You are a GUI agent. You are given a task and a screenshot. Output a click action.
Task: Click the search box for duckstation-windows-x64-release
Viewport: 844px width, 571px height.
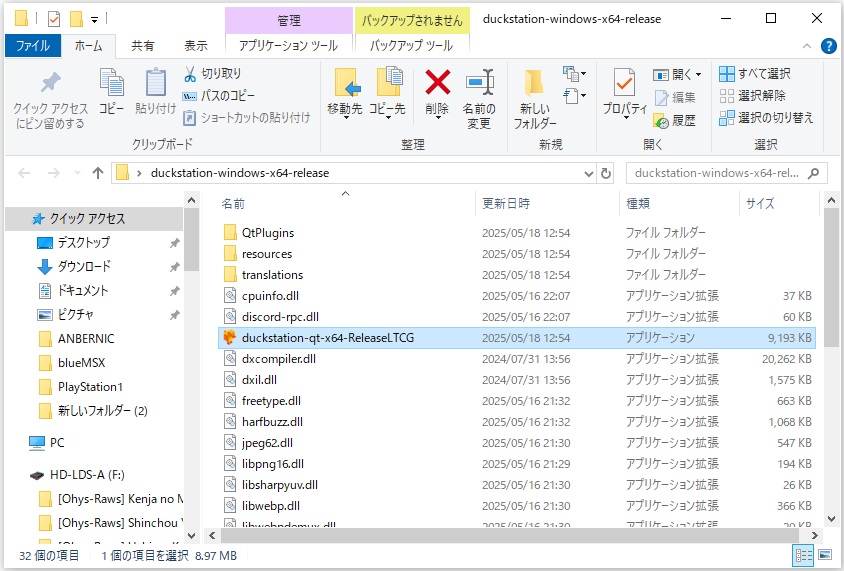click(x=727, y=173)
